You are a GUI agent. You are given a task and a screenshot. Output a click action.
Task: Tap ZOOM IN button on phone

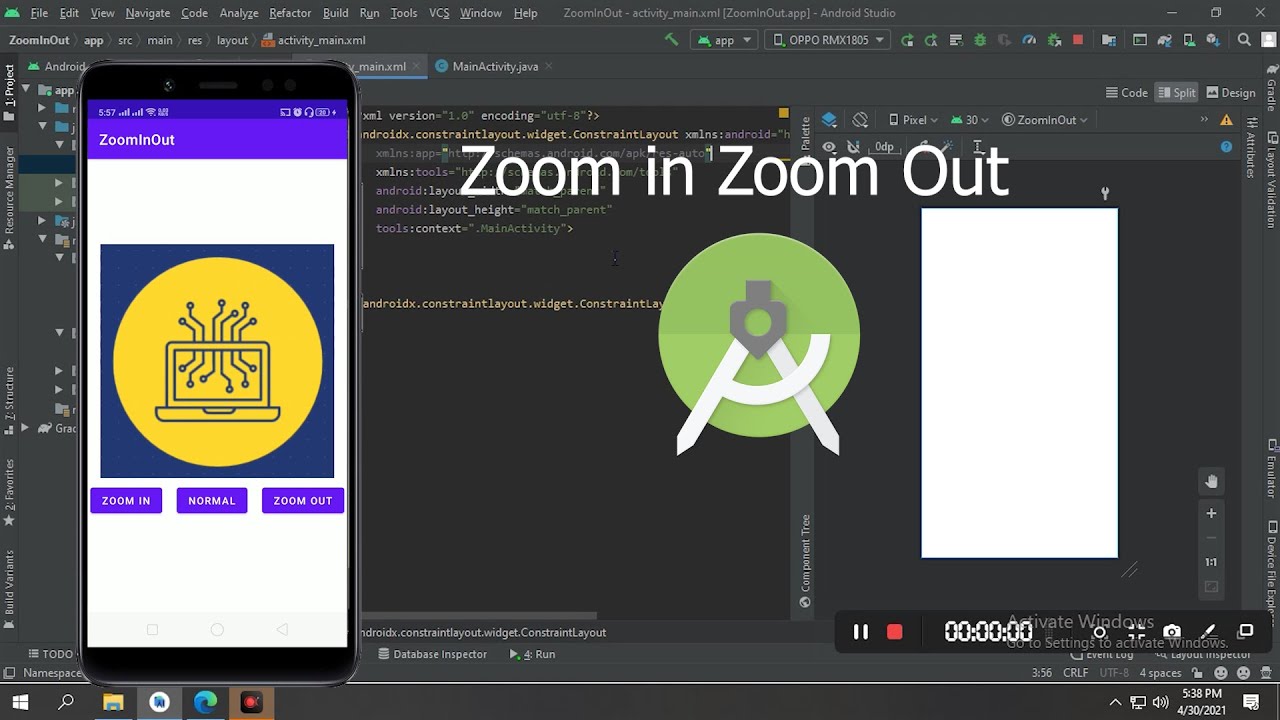click(126, 501)
